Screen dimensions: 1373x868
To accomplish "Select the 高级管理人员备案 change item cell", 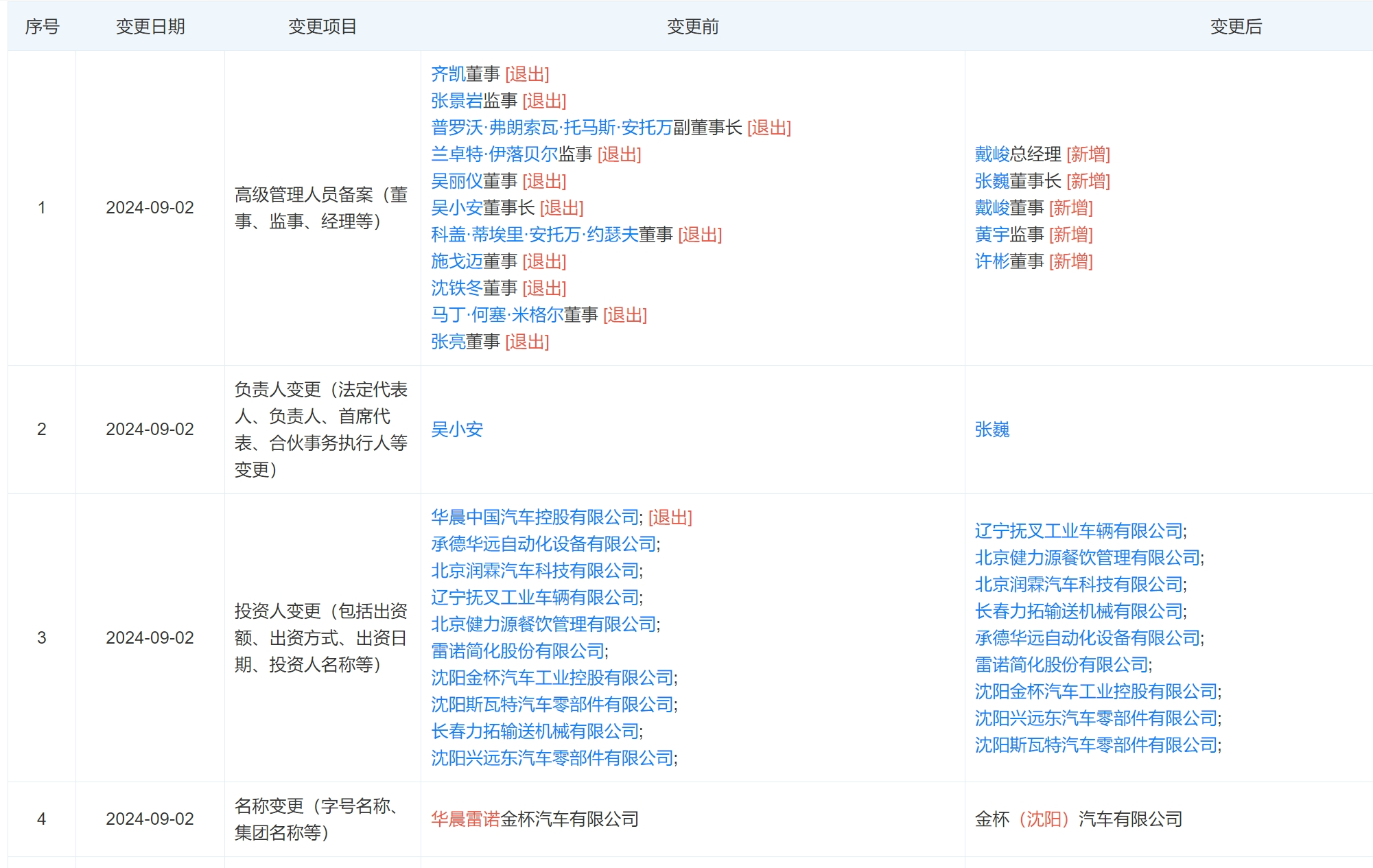I will [x=321, y=207].
